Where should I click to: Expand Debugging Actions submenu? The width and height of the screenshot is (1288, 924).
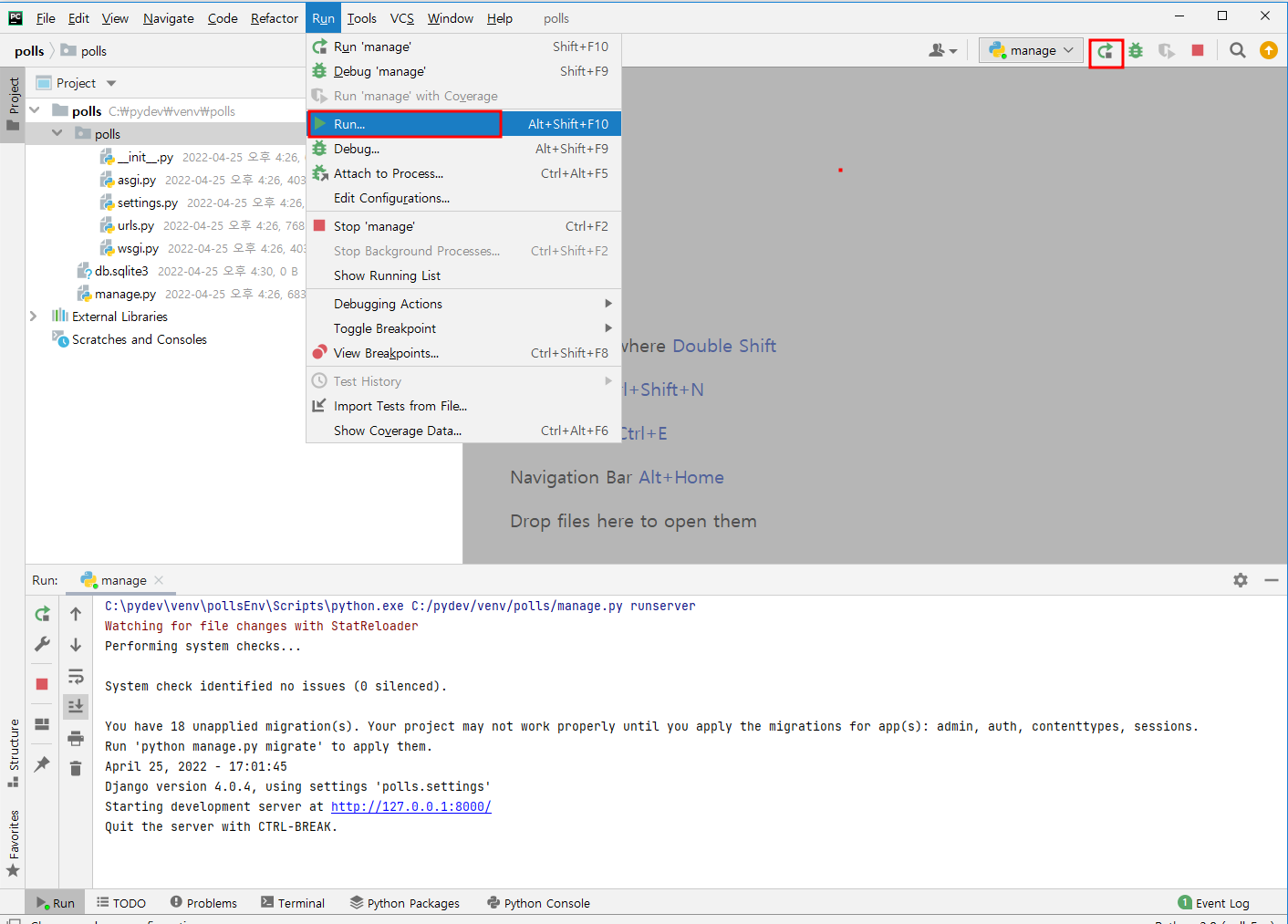tap(463, 304)
